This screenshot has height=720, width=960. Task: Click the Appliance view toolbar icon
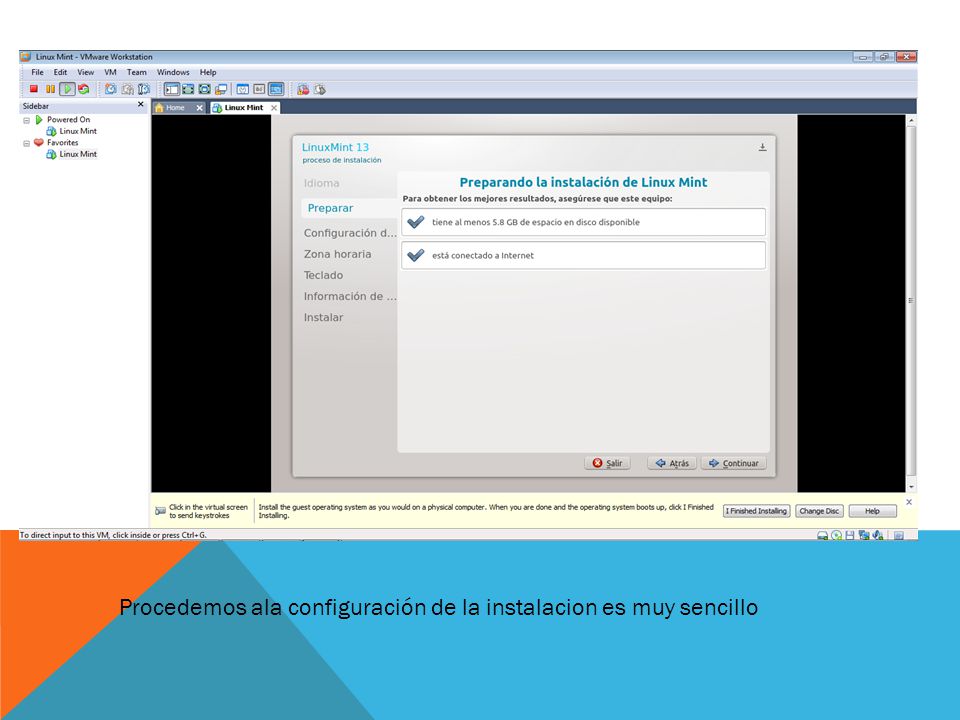point(259,89)
